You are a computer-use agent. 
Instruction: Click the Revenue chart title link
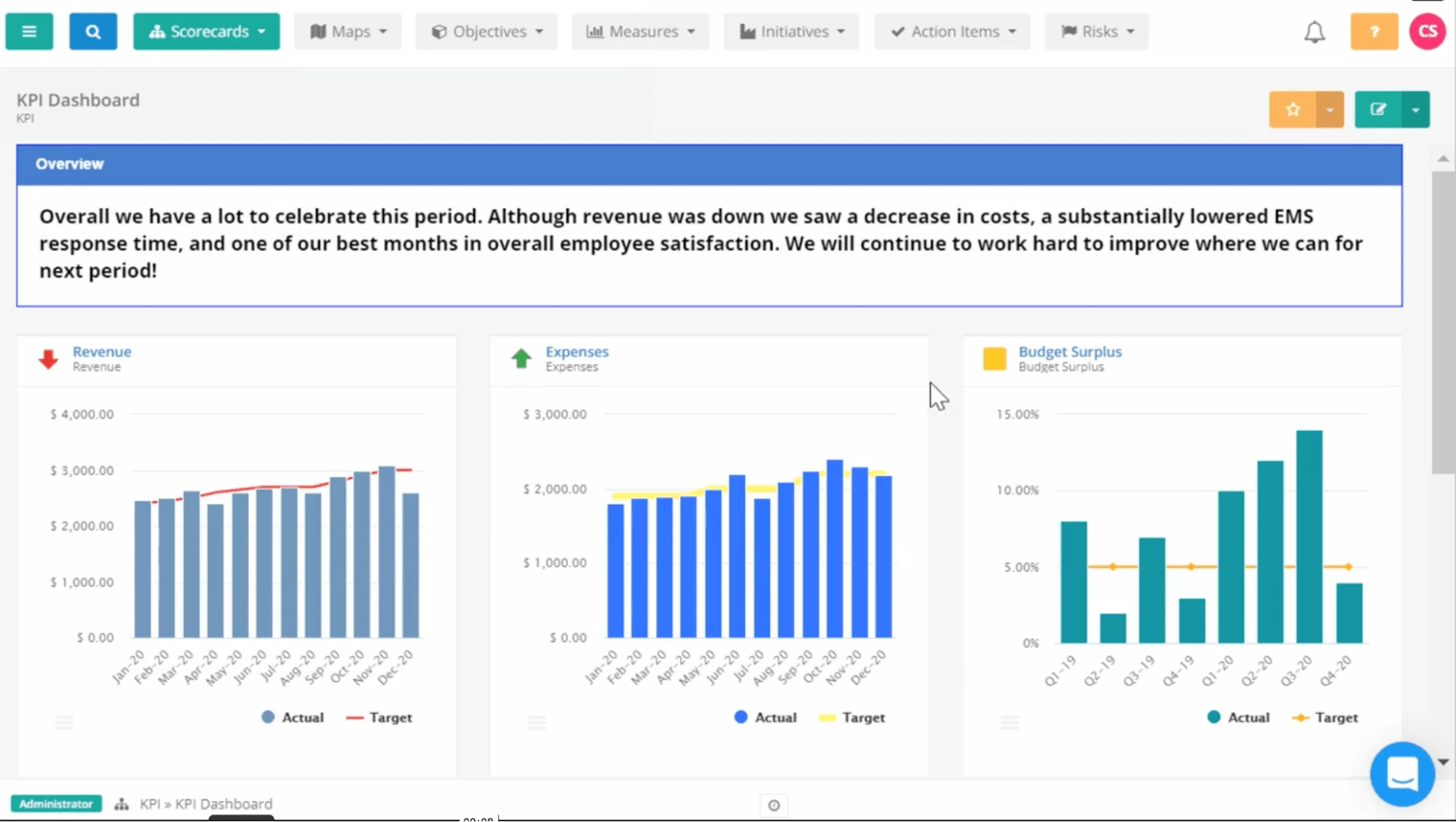[x=101, y=351]
